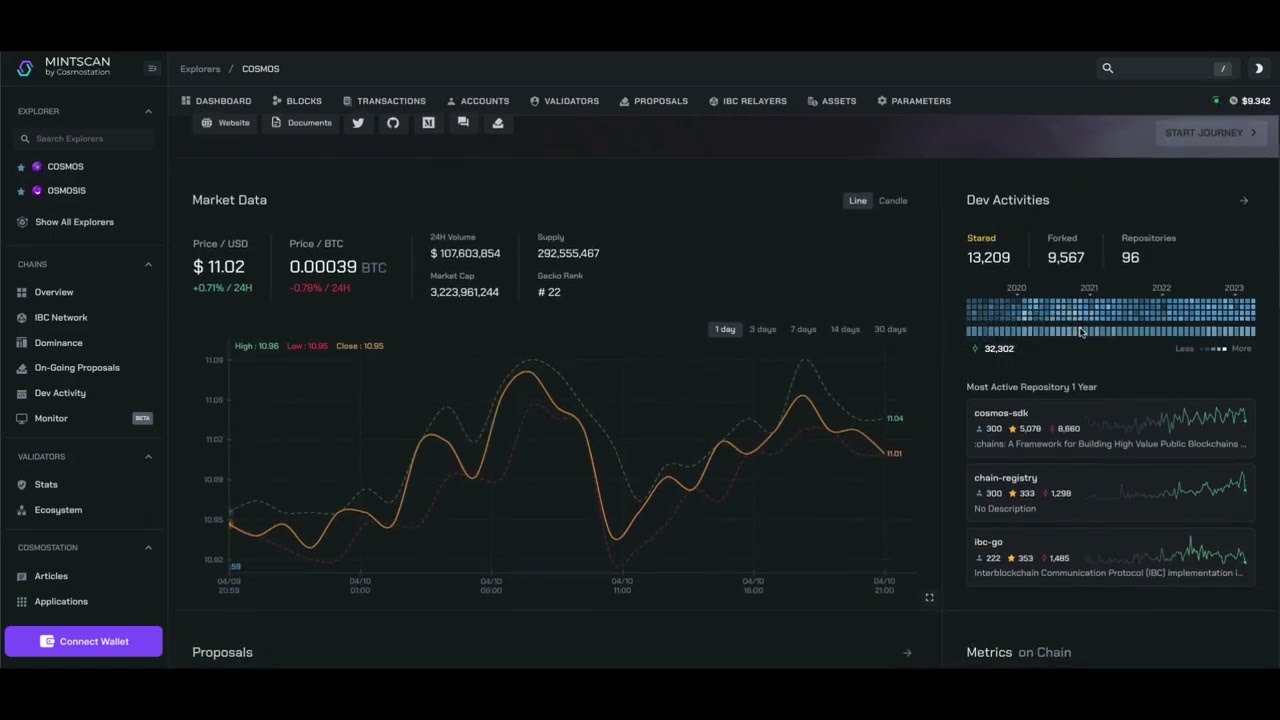Click the icon right of the chat icon
Screen dimensions: 1280x720
point(498,123)
